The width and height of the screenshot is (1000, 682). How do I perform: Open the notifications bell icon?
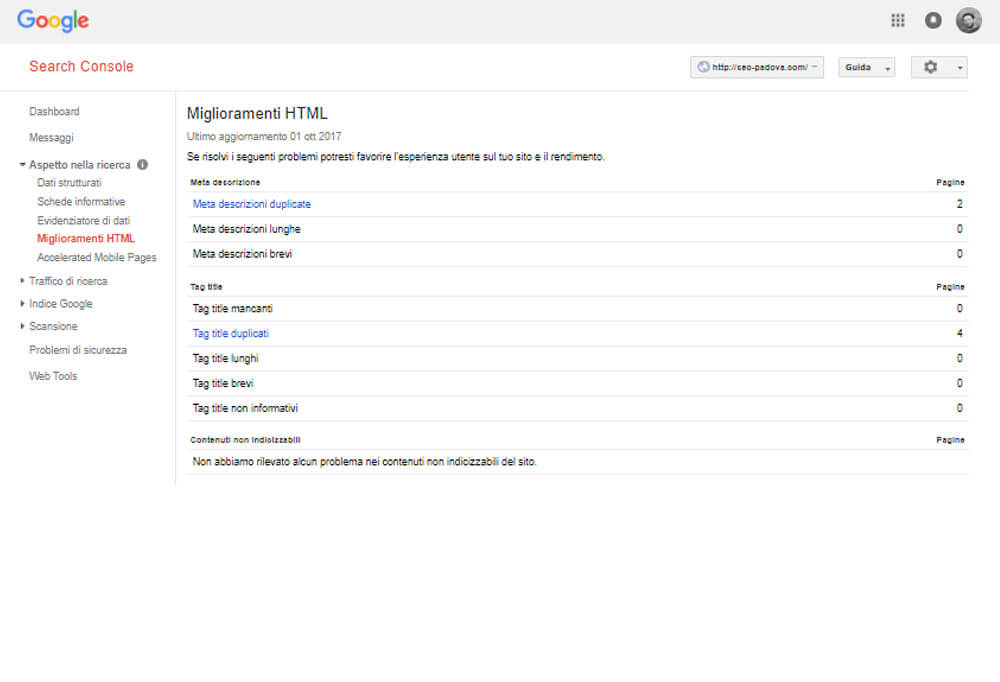click(x=932, y=20)
